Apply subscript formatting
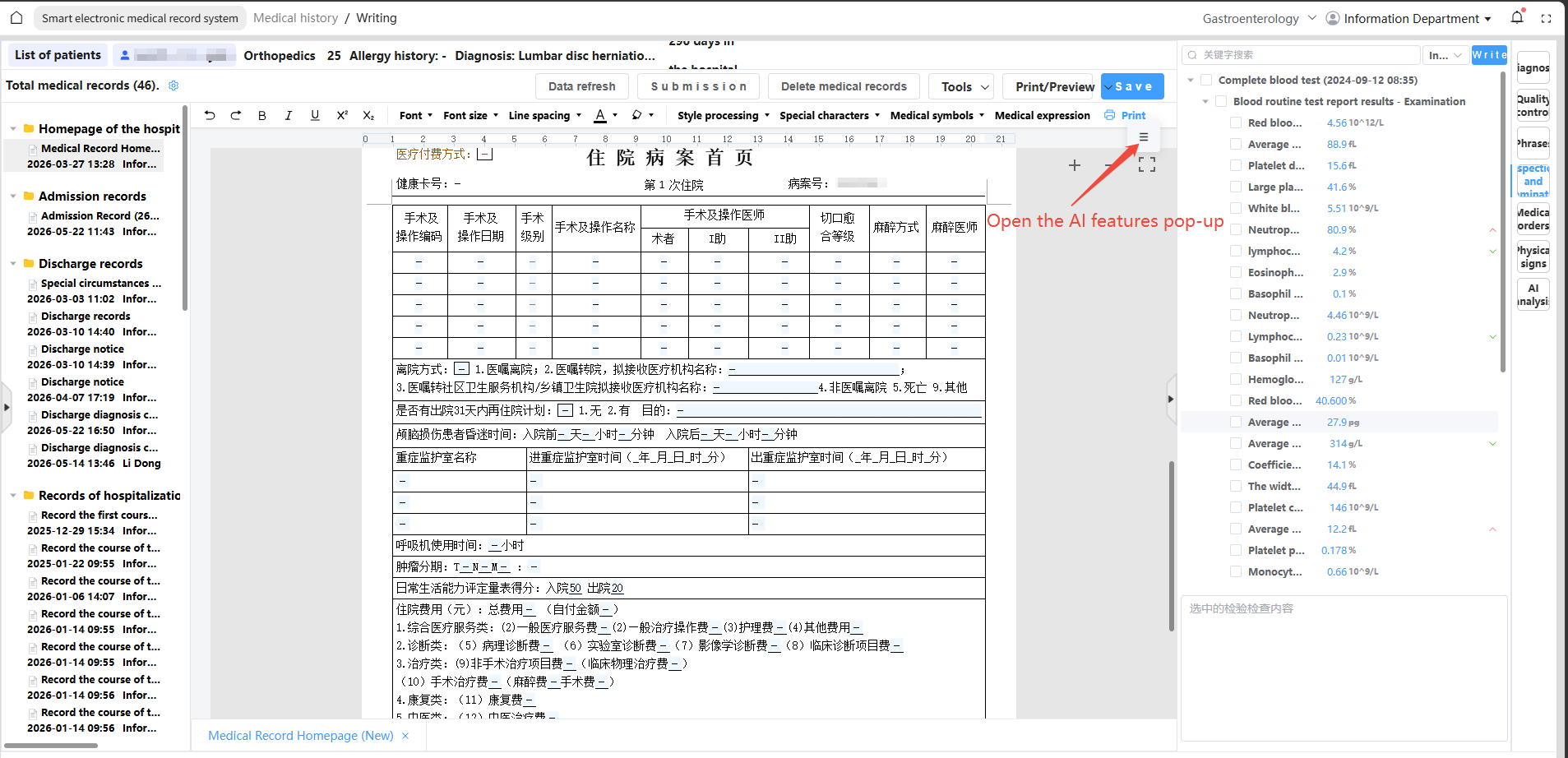 (x=368, y=115)
